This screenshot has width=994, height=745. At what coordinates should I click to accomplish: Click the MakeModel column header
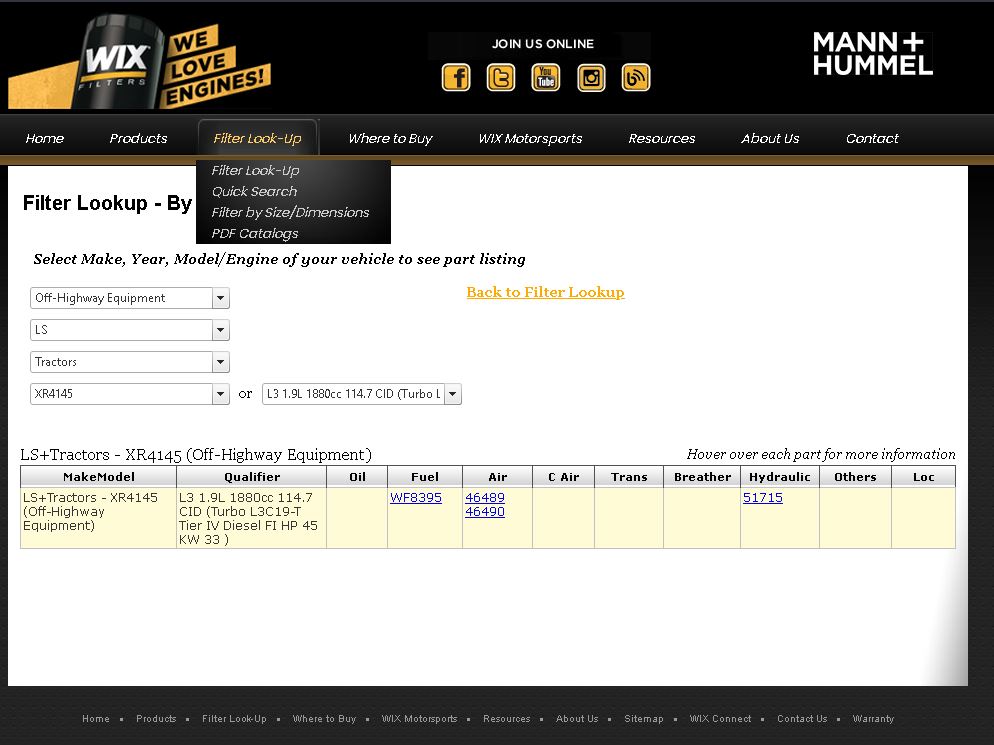(x=98, y=477)
